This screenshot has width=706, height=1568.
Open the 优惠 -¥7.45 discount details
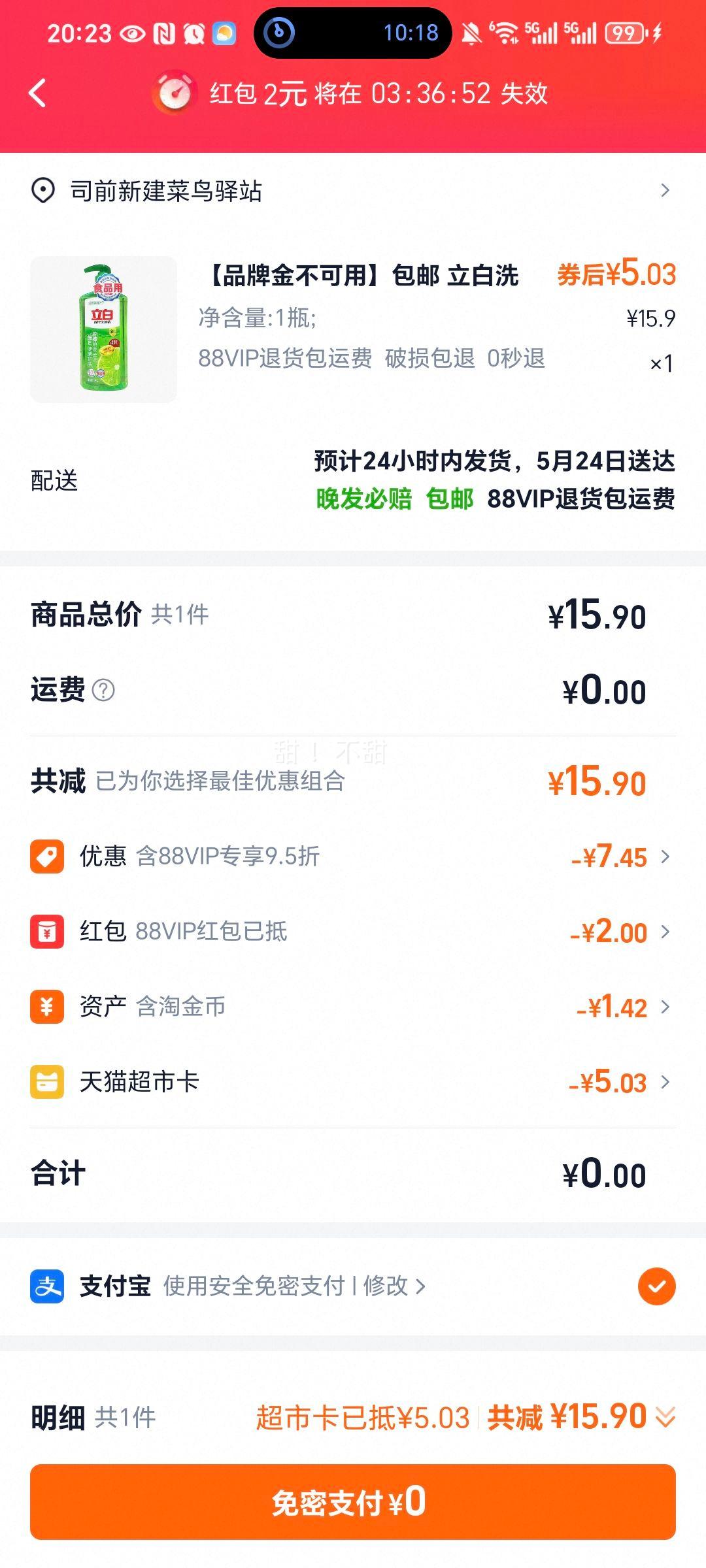[353, 856]
